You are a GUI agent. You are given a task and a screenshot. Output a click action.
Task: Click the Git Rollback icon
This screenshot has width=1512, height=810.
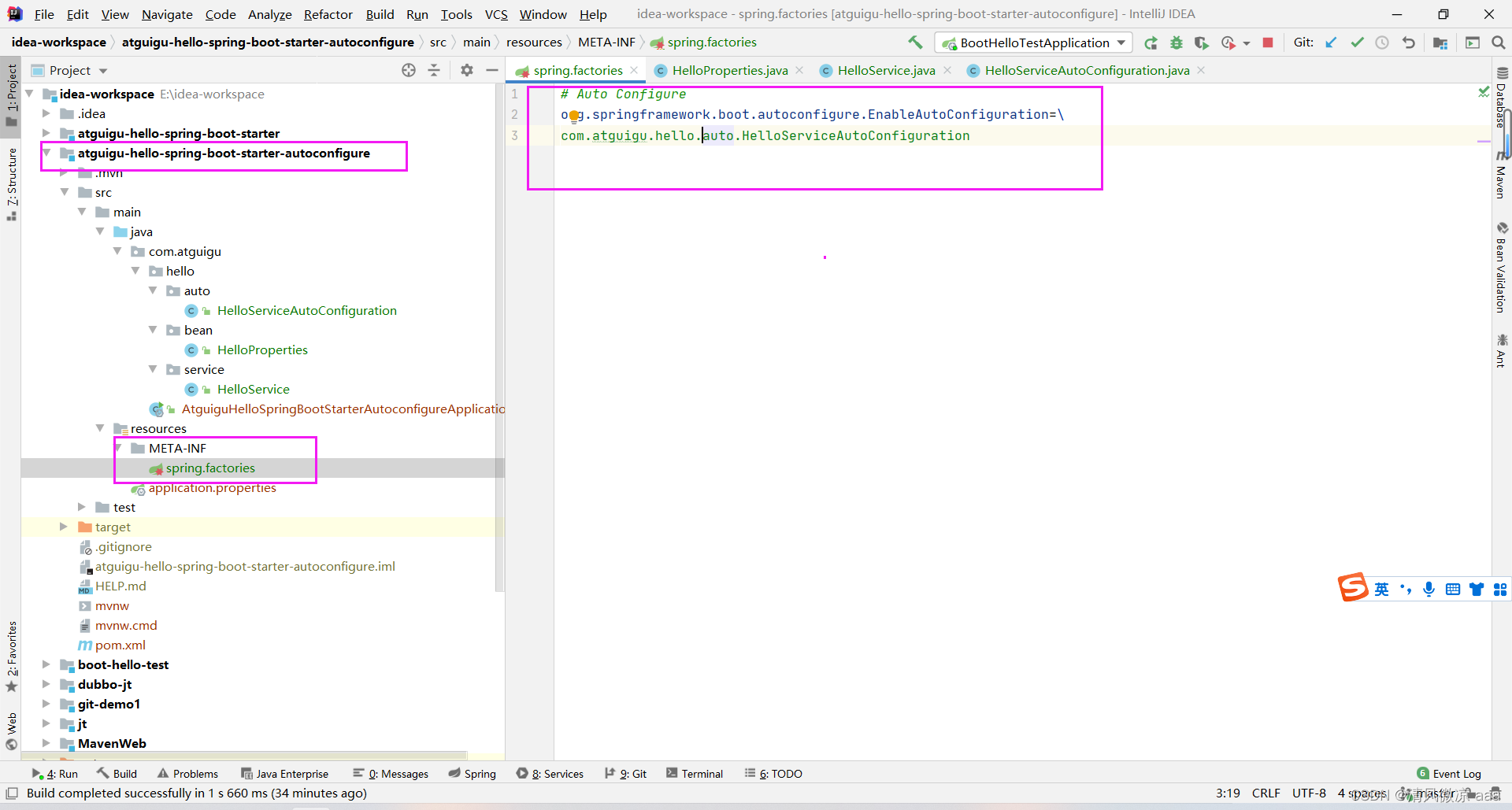coord(1408,43)
